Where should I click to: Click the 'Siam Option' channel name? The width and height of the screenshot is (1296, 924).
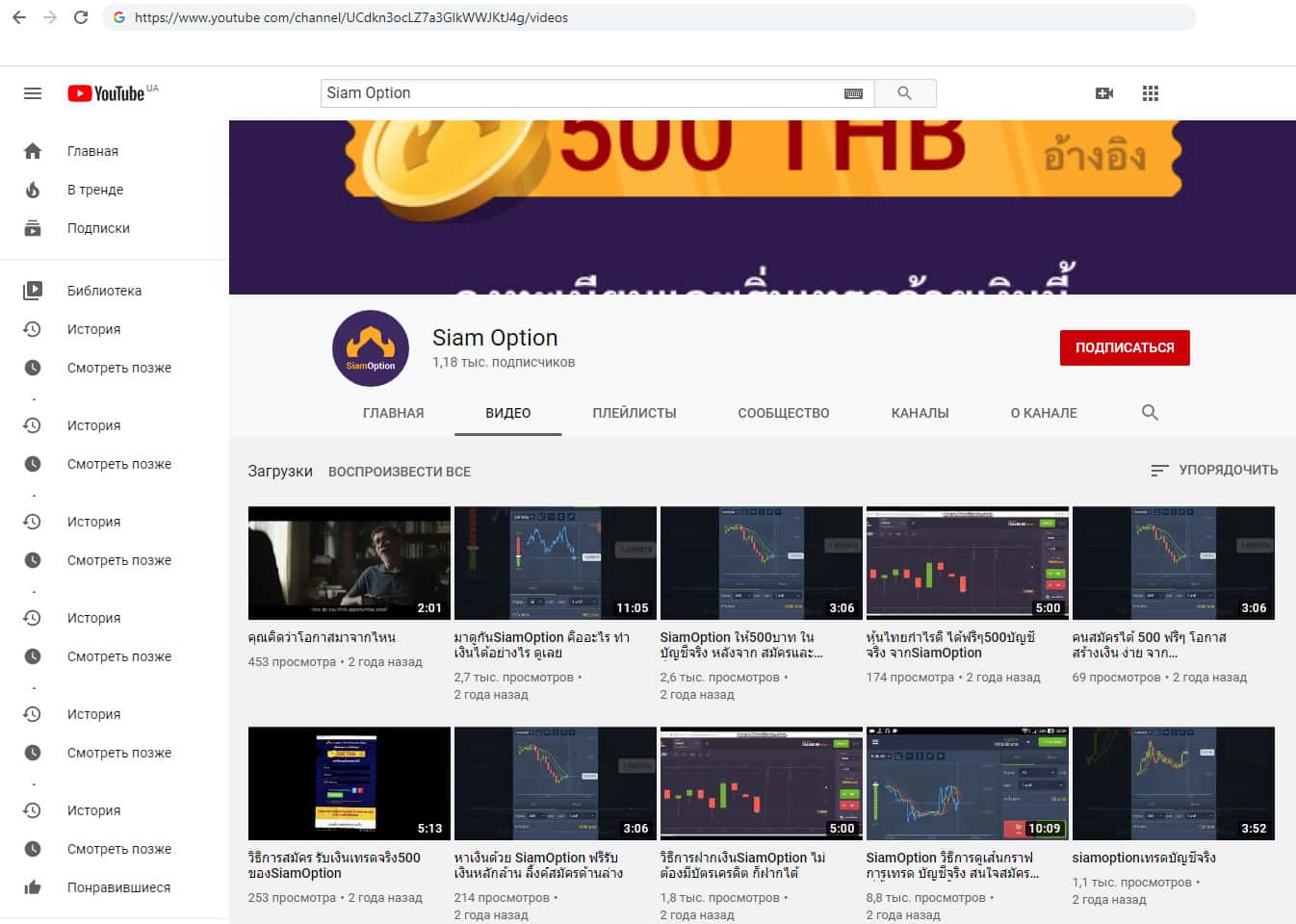click(x=495, y=338)
